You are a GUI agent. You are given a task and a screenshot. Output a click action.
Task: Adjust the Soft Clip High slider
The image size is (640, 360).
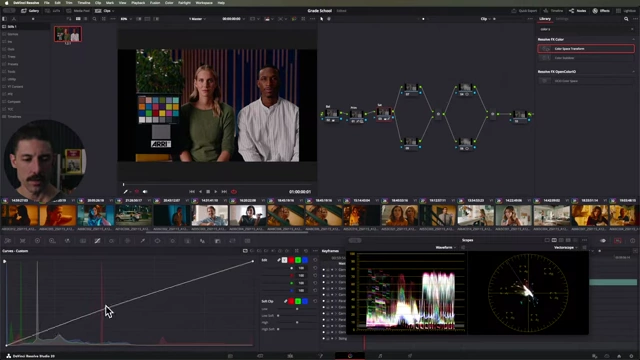click(297, 322)
